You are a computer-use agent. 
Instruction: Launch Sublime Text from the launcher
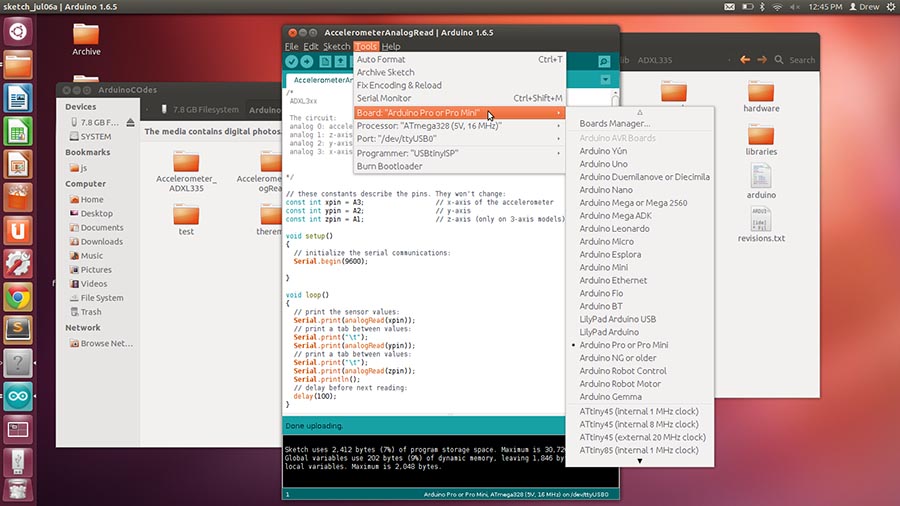point(18,330)
